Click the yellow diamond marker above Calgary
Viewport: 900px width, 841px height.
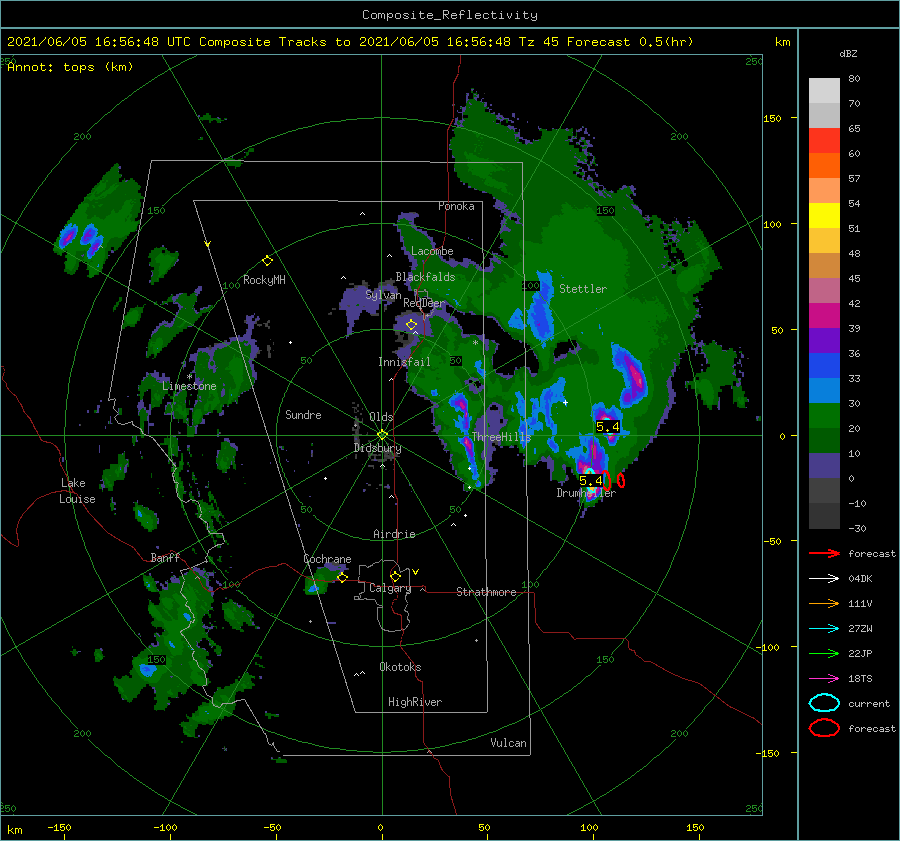[395, 576]
